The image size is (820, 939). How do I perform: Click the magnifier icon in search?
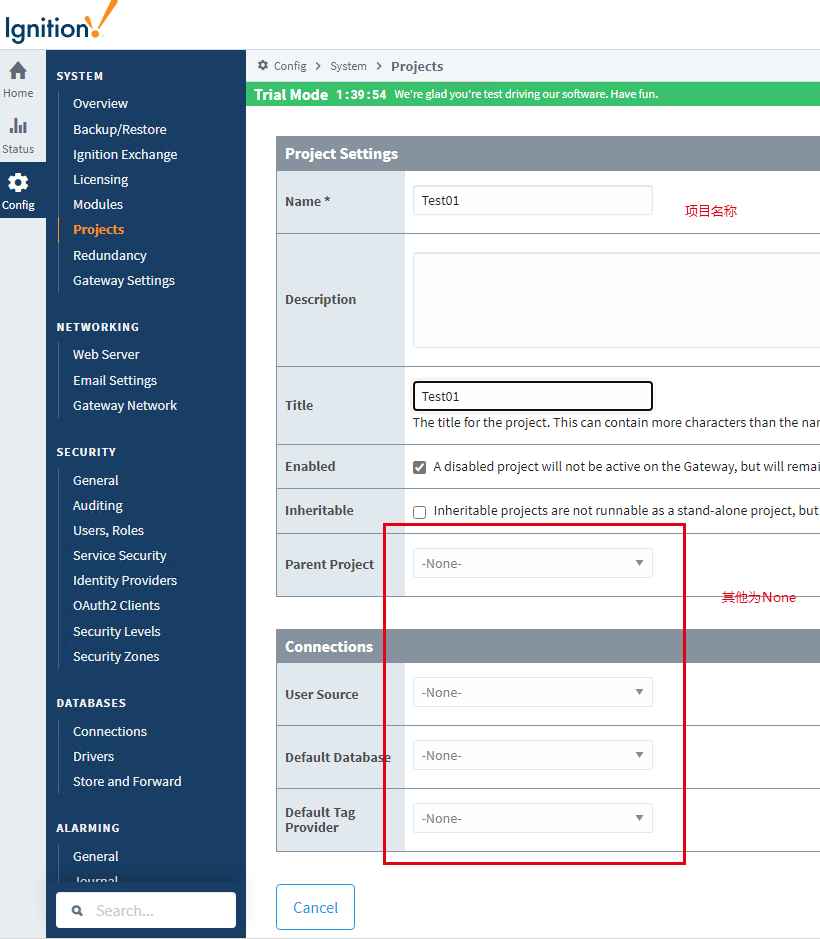pyautogui.click(x=77, y=911)
